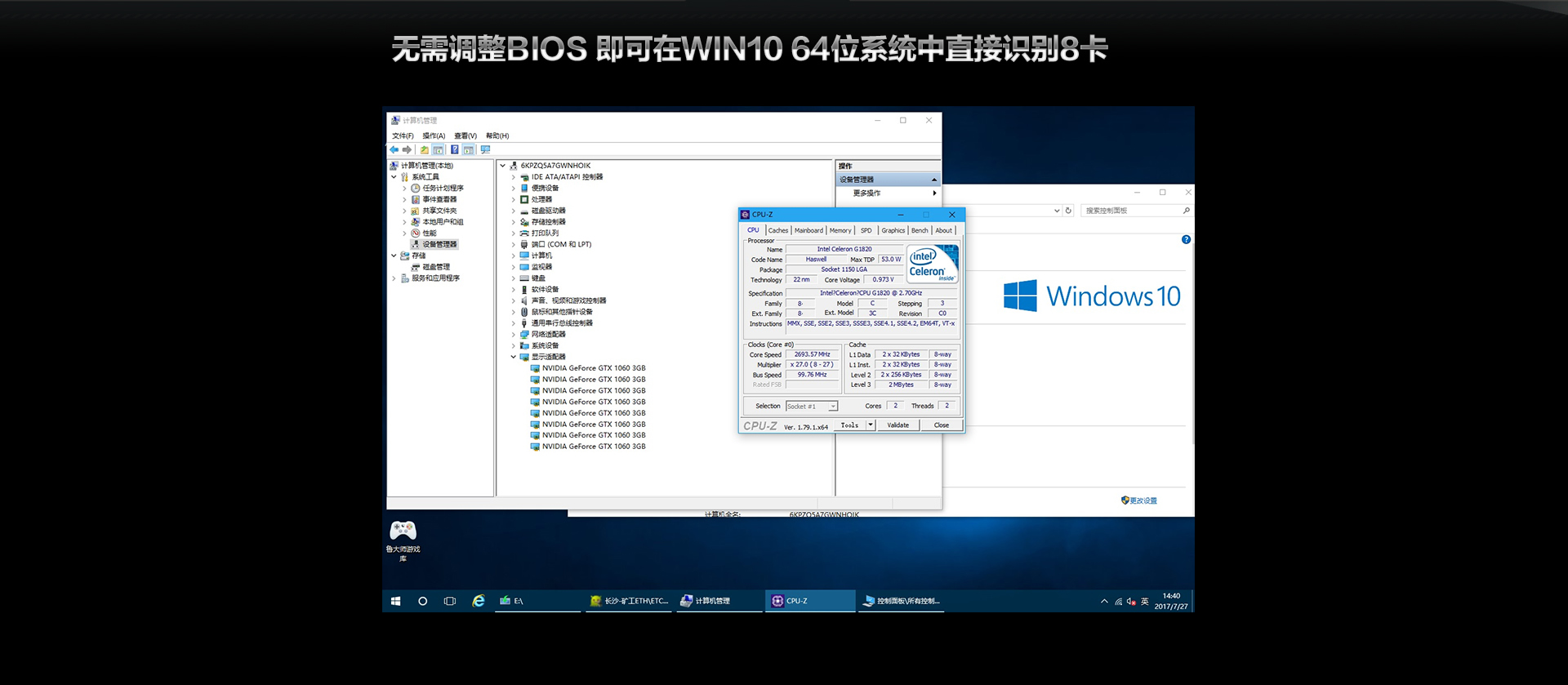
Task: Expand the 网络适配器 device category
Action: point(514,335)
